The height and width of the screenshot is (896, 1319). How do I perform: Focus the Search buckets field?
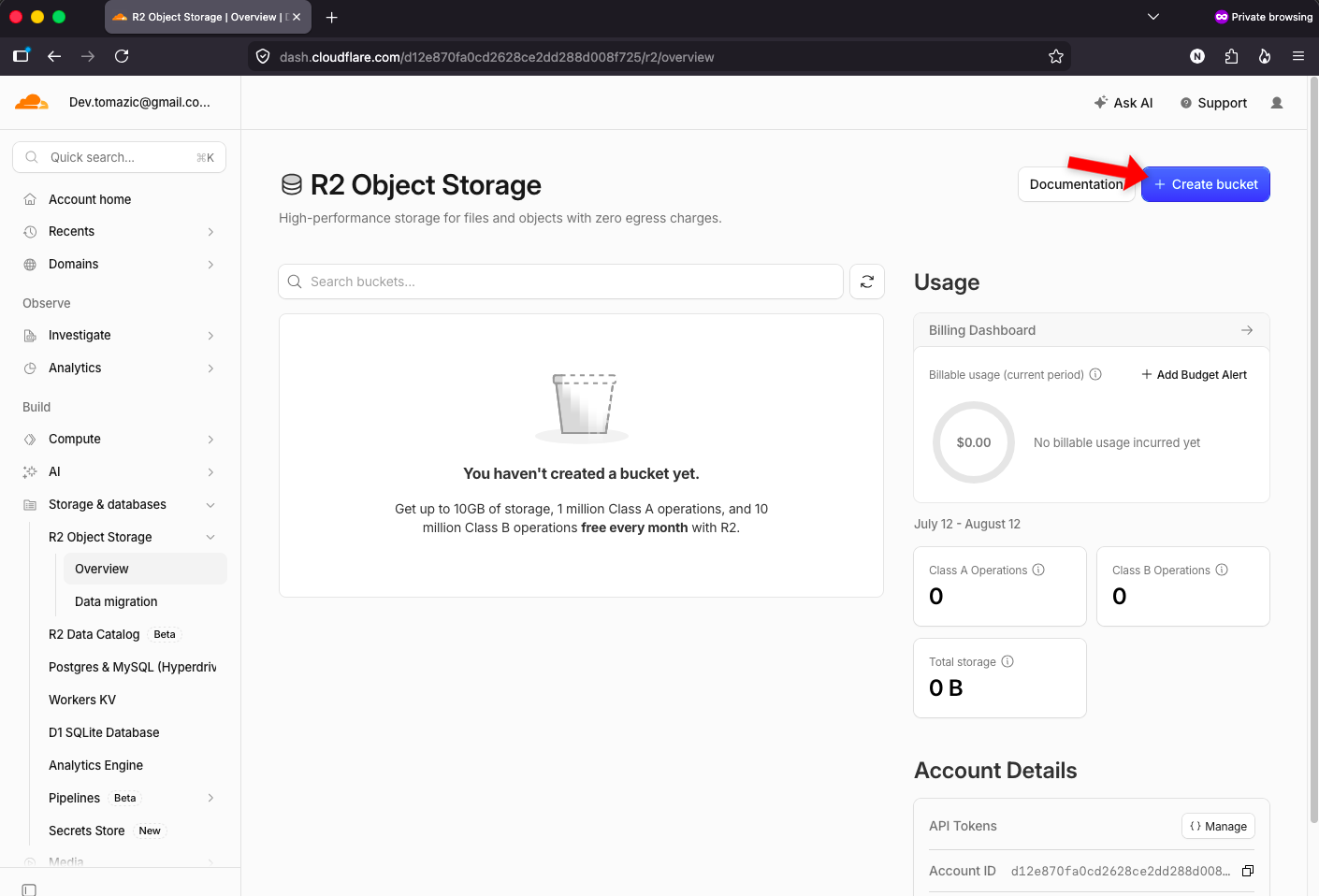[560, 282]
